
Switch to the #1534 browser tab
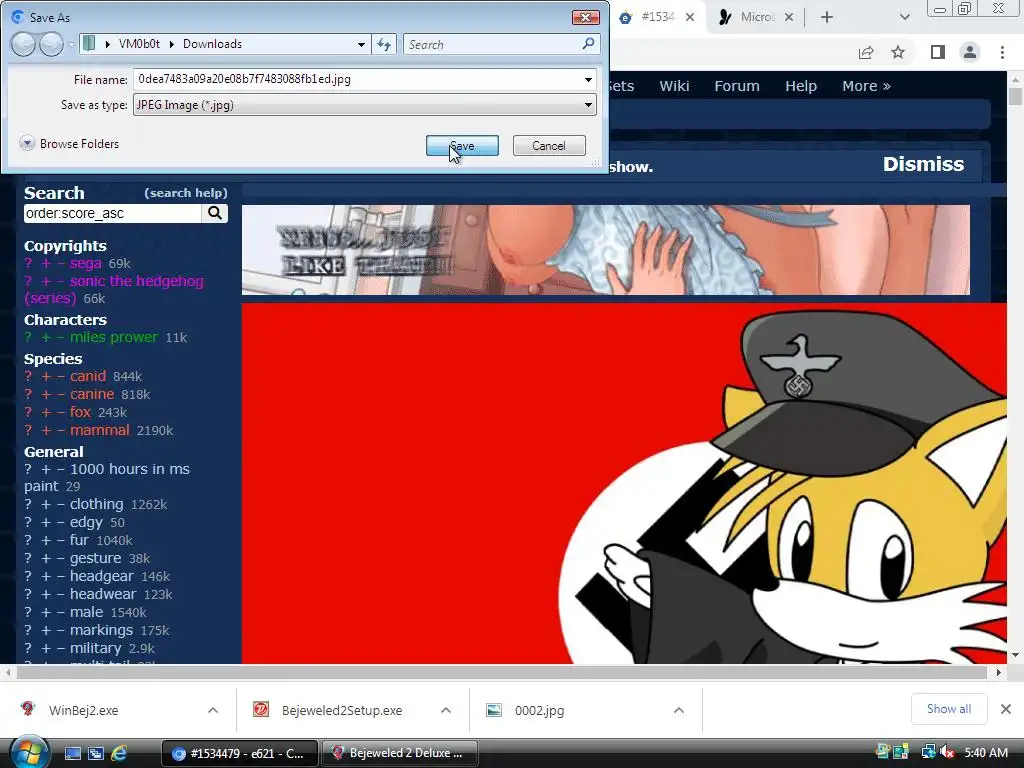pos(656,17)
